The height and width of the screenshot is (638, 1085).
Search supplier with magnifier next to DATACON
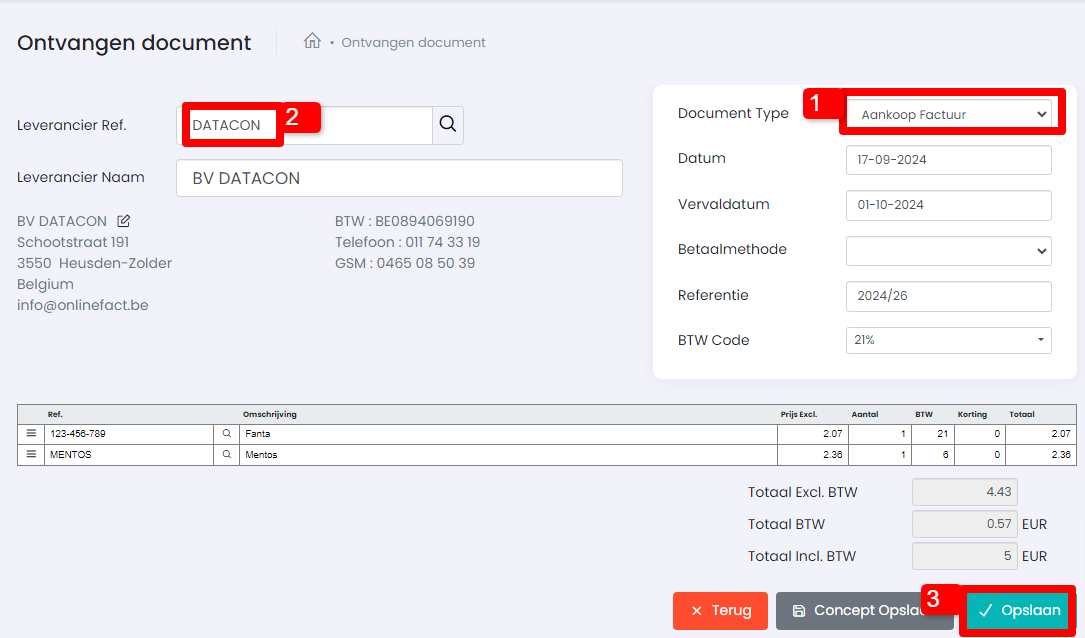point(448,125)
